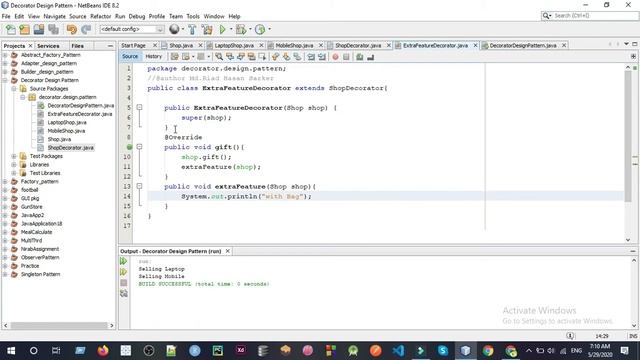Image resolution: width=640 pixels, height=360 pixels.
Task: Expand the Abstract_Factory_Pattern project
Action: (5, 55)
